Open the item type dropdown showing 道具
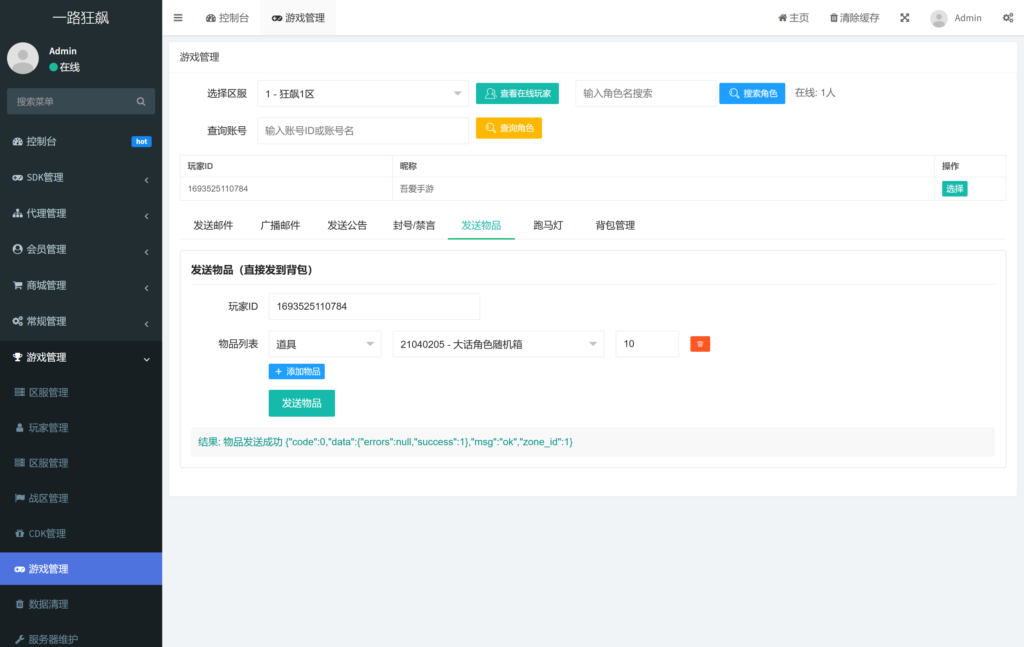1024x647 pixels. [x=325, y=344]
